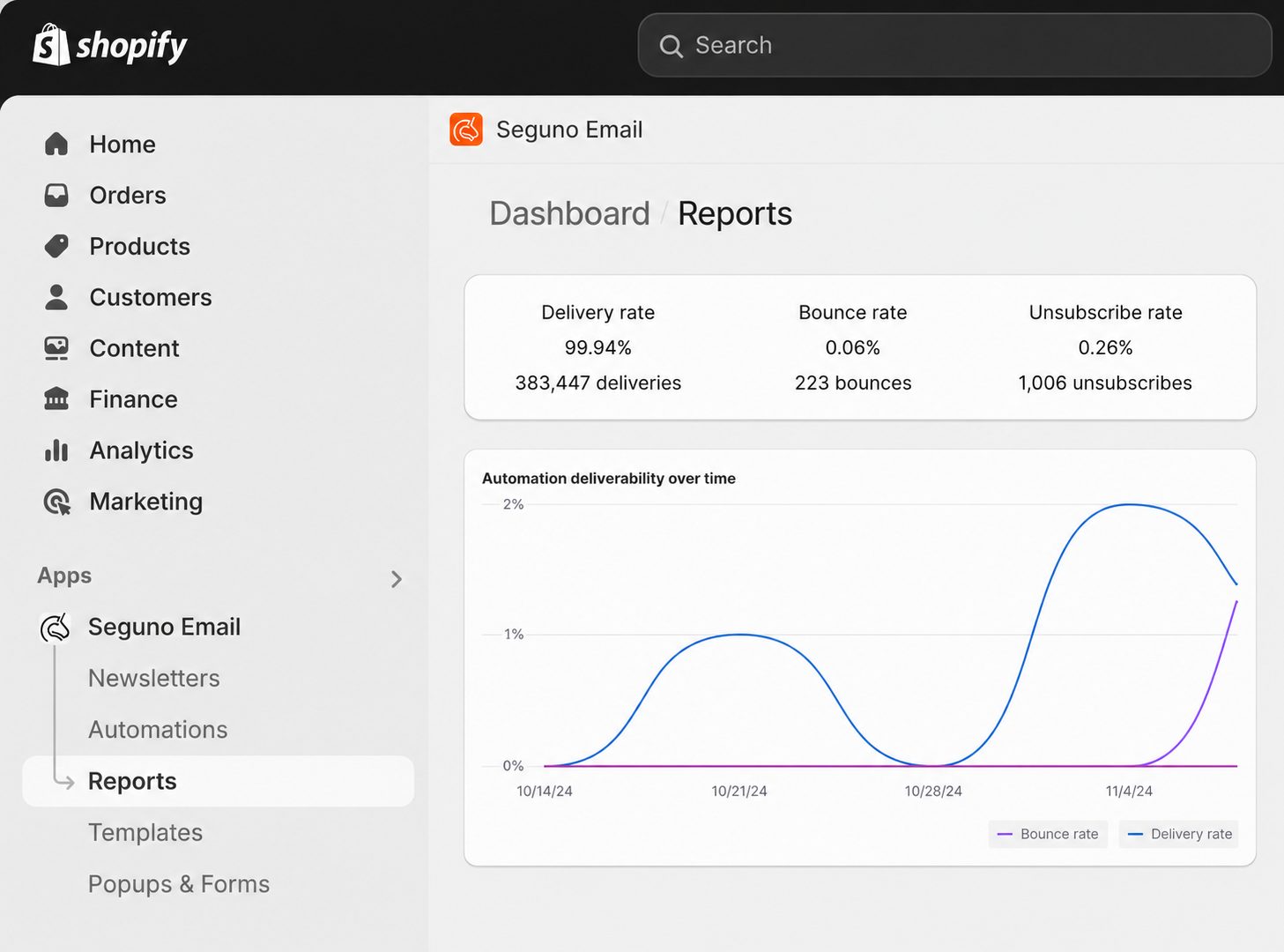Viewport: 1284px width, 952px height.
Task: Click the 0.06% bounce rate value
Action: (853, 347)
